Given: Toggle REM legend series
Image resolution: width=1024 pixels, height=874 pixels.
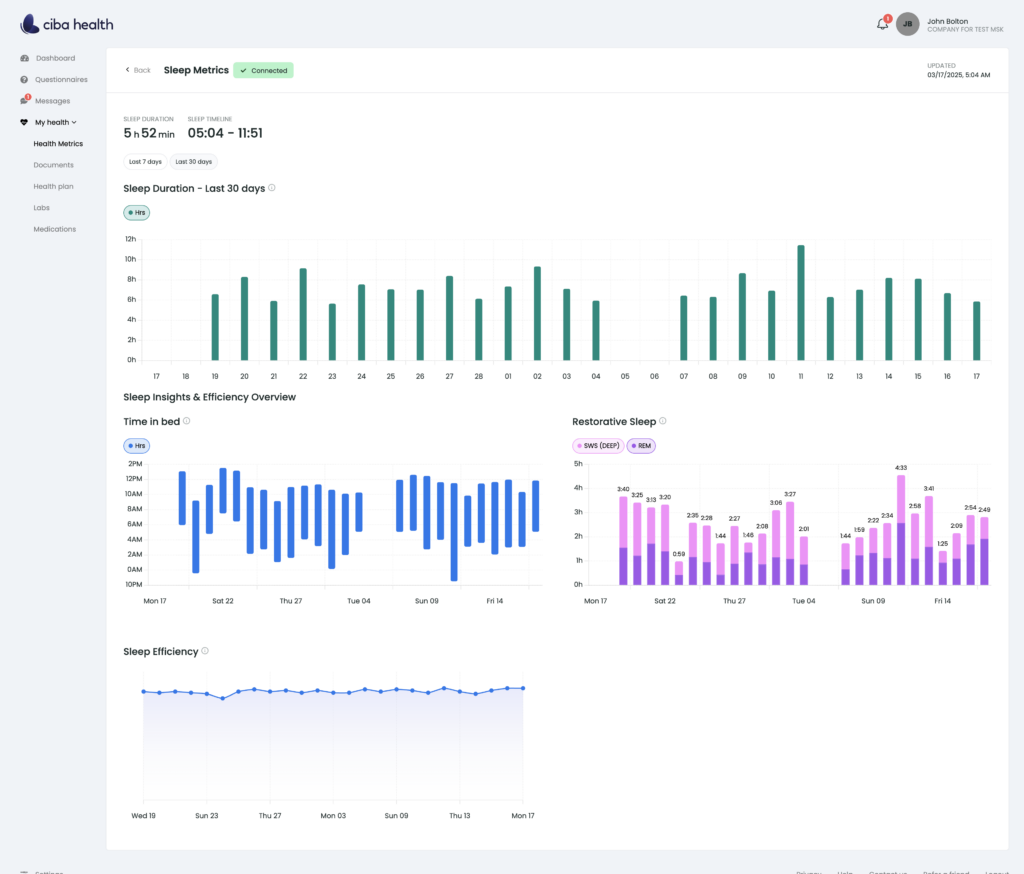Looking at the screenshot, I should 641,446.
